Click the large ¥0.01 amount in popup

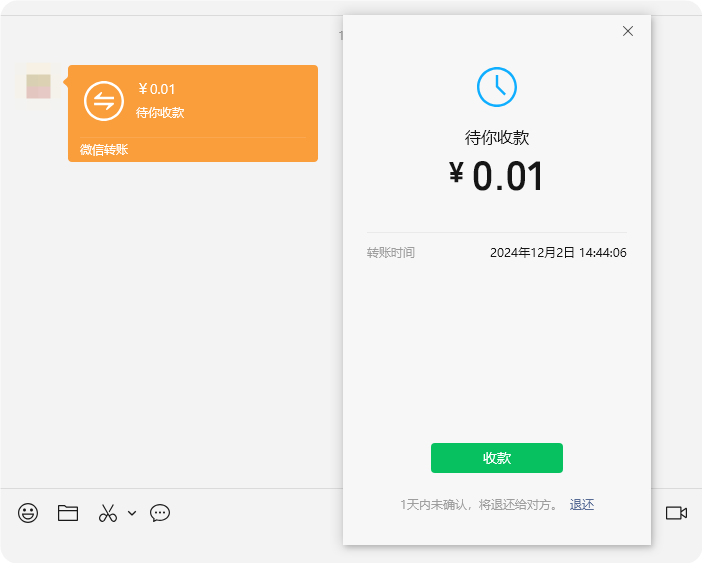click(x=497, y=176)
